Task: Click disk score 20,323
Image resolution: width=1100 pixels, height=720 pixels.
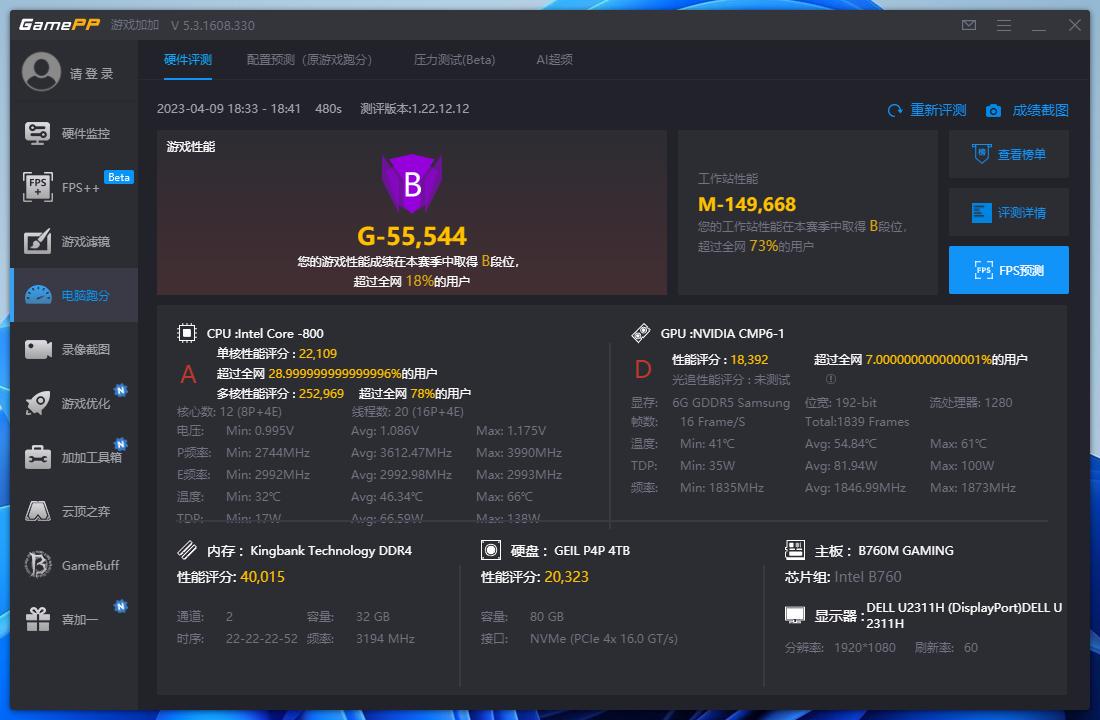Action: click(566, 577)
